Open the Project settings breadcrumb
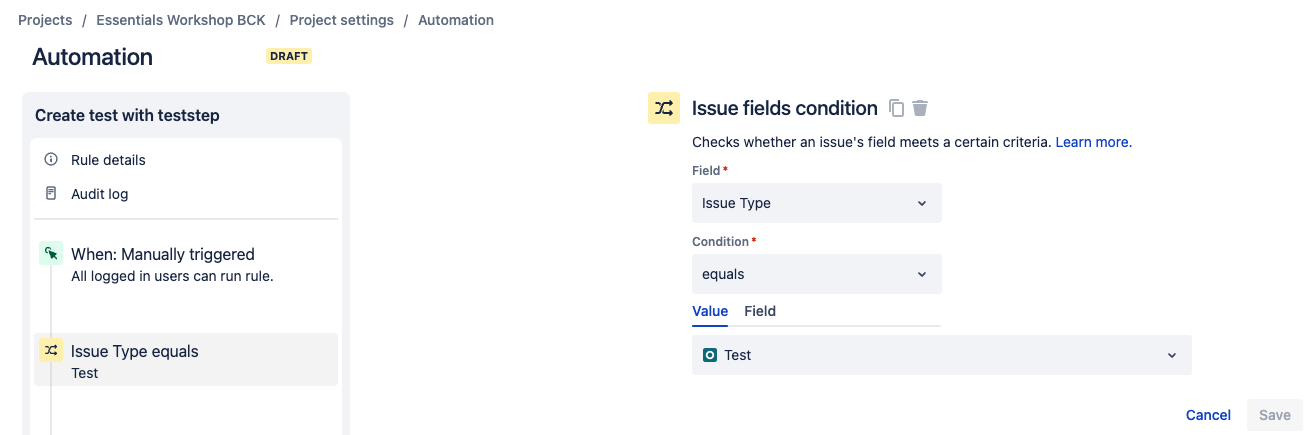The width and height of the screenshot is (1311, 435). [342, 20]
